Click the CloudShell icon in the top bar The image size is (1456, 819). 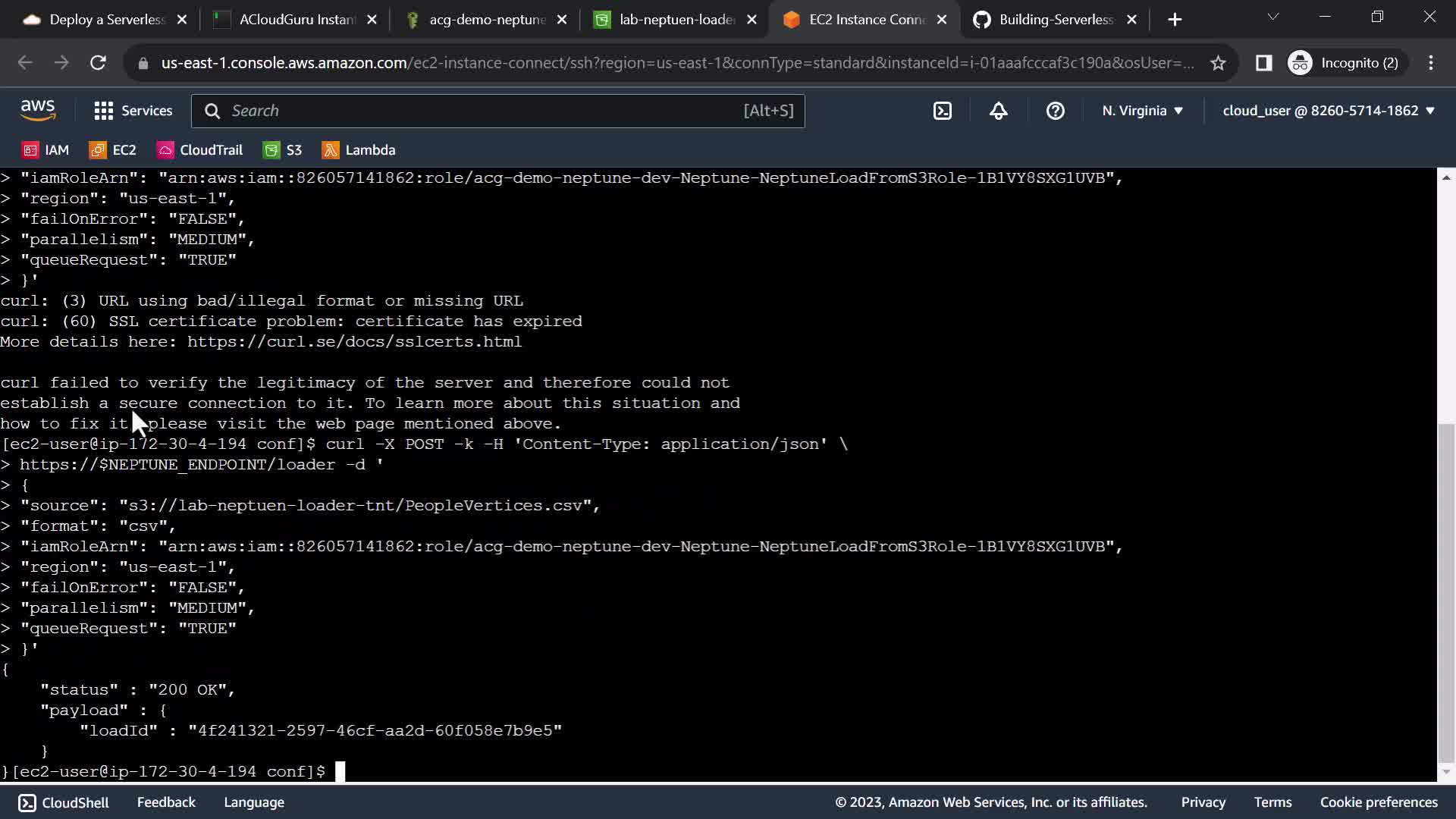pos(942,111)
